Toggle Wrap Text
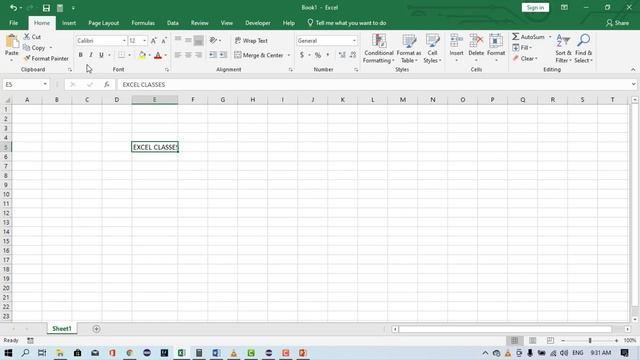This screenshot has width=640, height=360. coord(251,41)
